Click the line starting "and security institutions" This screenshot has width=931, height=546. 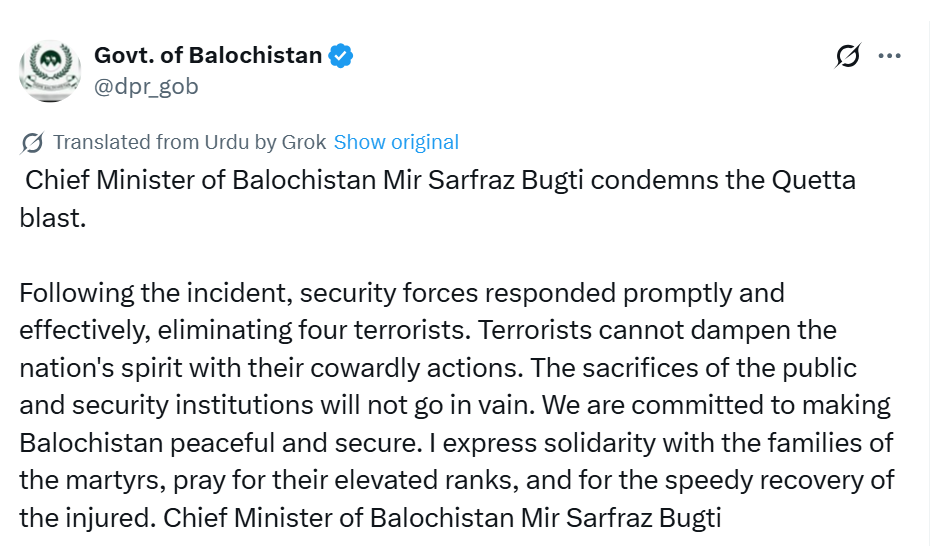pos(455,405)
